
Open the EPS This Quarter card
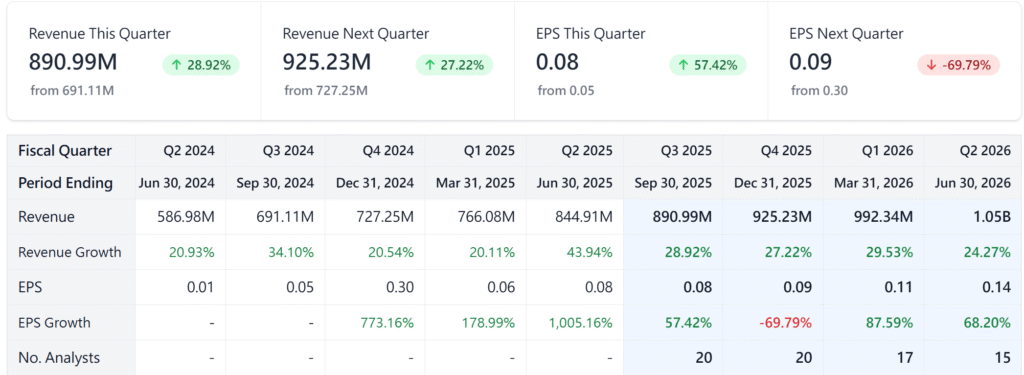(641, 62)
